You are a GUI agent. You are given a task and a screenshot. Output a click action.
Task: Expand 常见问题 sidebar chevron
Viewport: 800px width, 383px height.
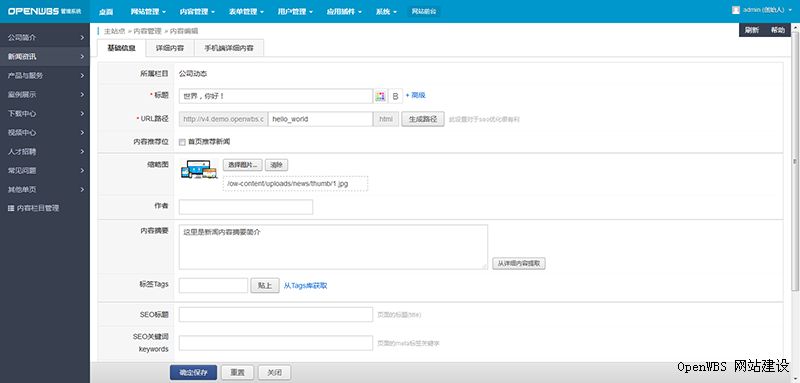[82, 170]
